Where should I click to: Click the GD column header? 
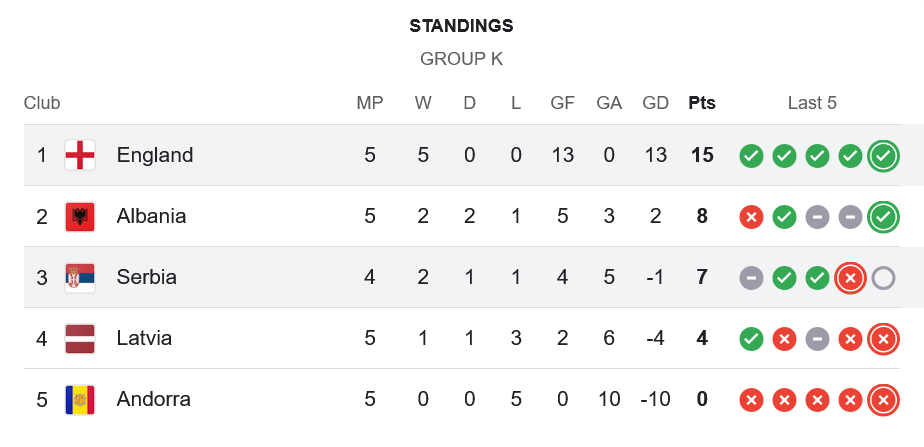655,103
